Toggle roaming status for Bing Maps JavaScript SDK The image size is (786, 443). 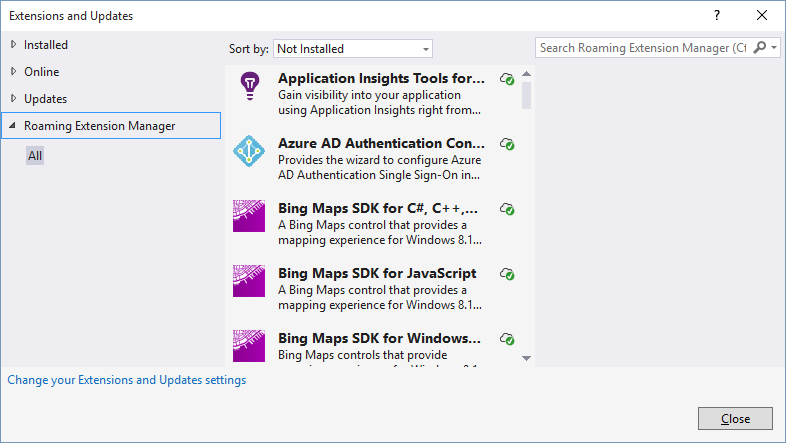pos(507,274)
